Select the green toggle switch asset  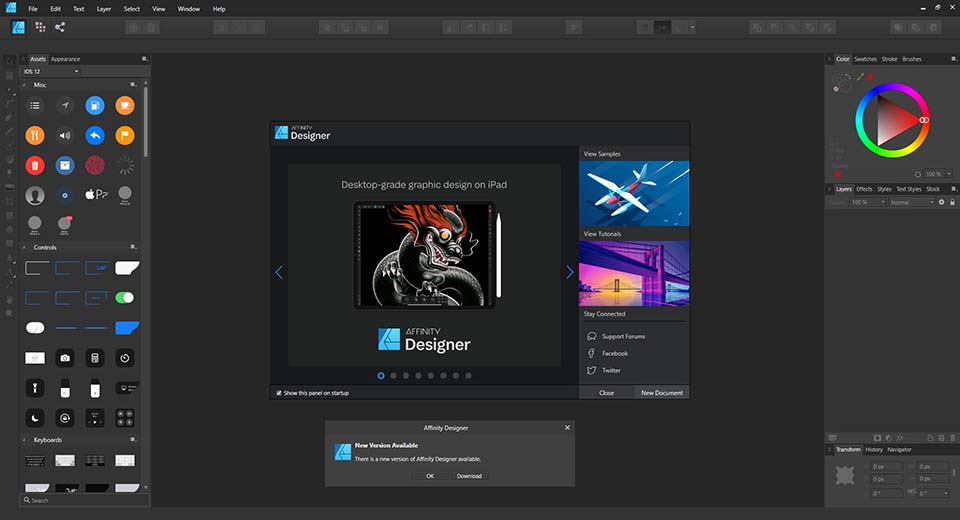125,298
